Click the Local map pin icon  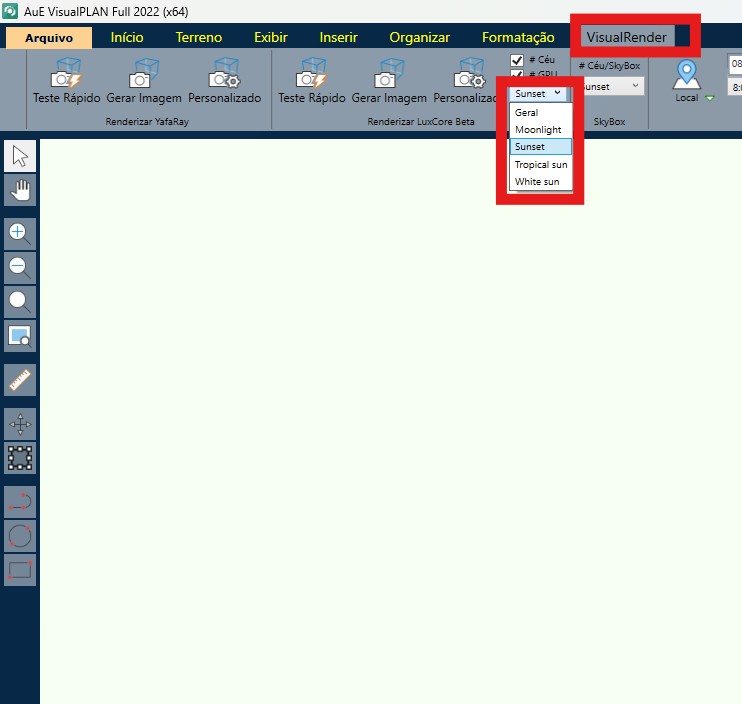point(686,74)
